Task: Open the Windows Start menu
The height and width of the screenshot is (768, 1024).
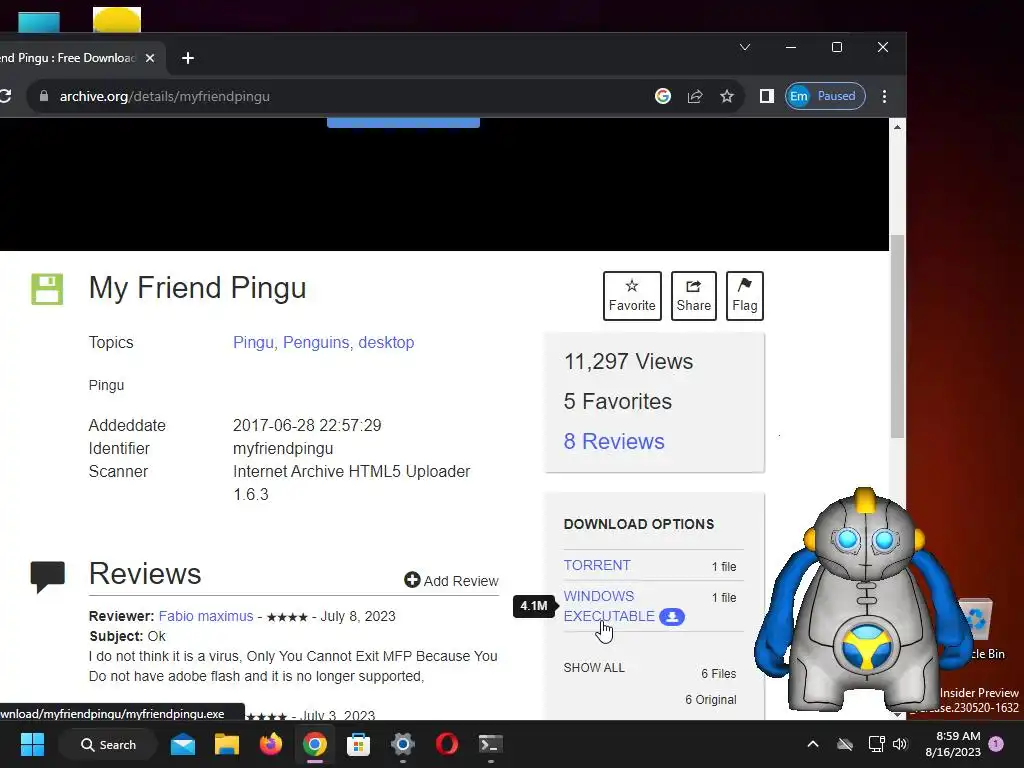Action: [32, 744]
